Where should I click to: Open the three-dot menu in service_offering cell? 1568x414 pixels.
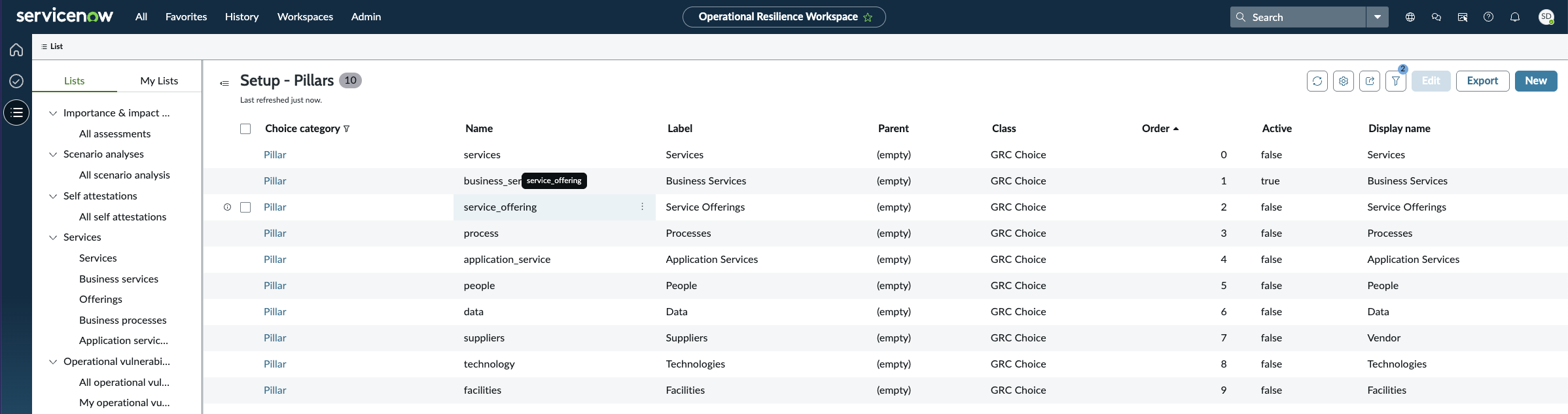point(642,207)
